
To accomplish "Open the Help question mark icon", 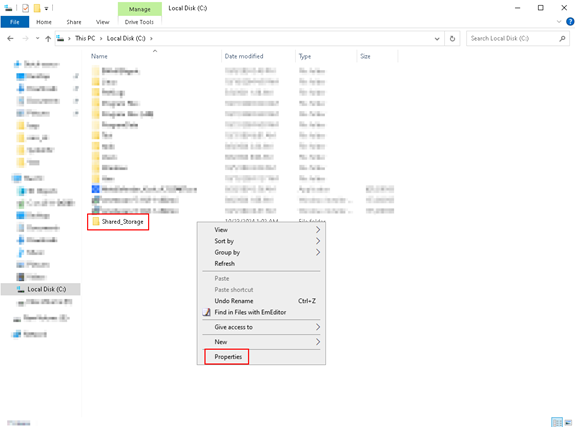I will [x=570, y=22].
